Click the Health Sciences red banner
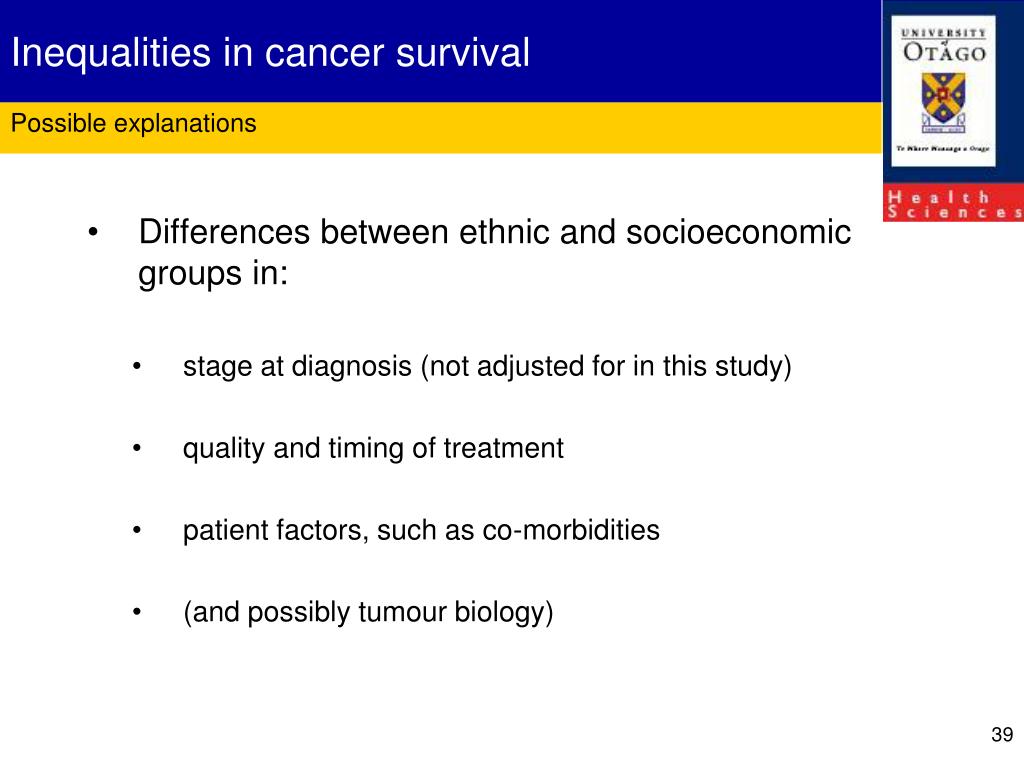 click(953, 203)
